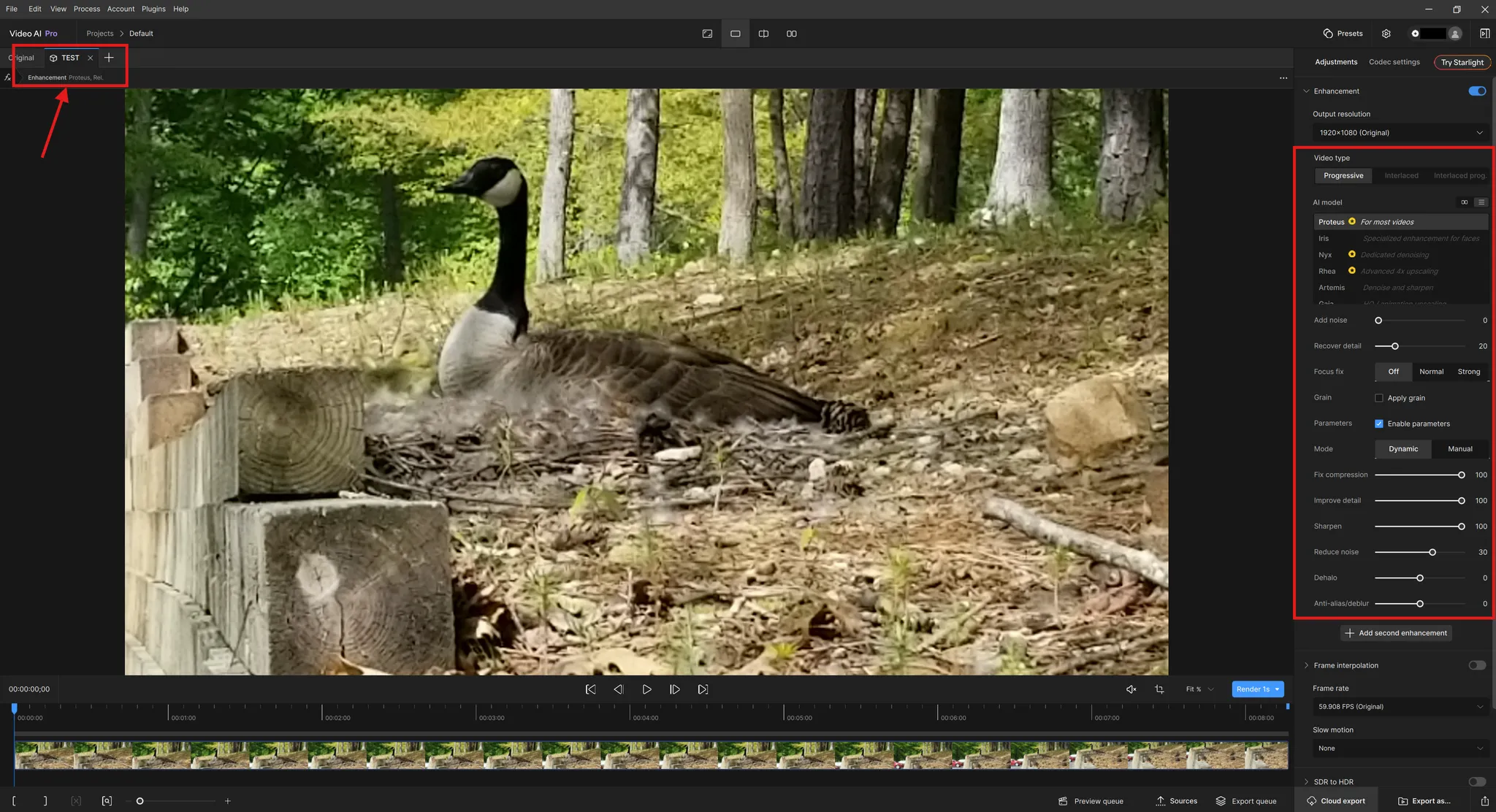The width and height of the screenshot is (1496, 812).
Task: Step forward one frame
Action: 675,689
